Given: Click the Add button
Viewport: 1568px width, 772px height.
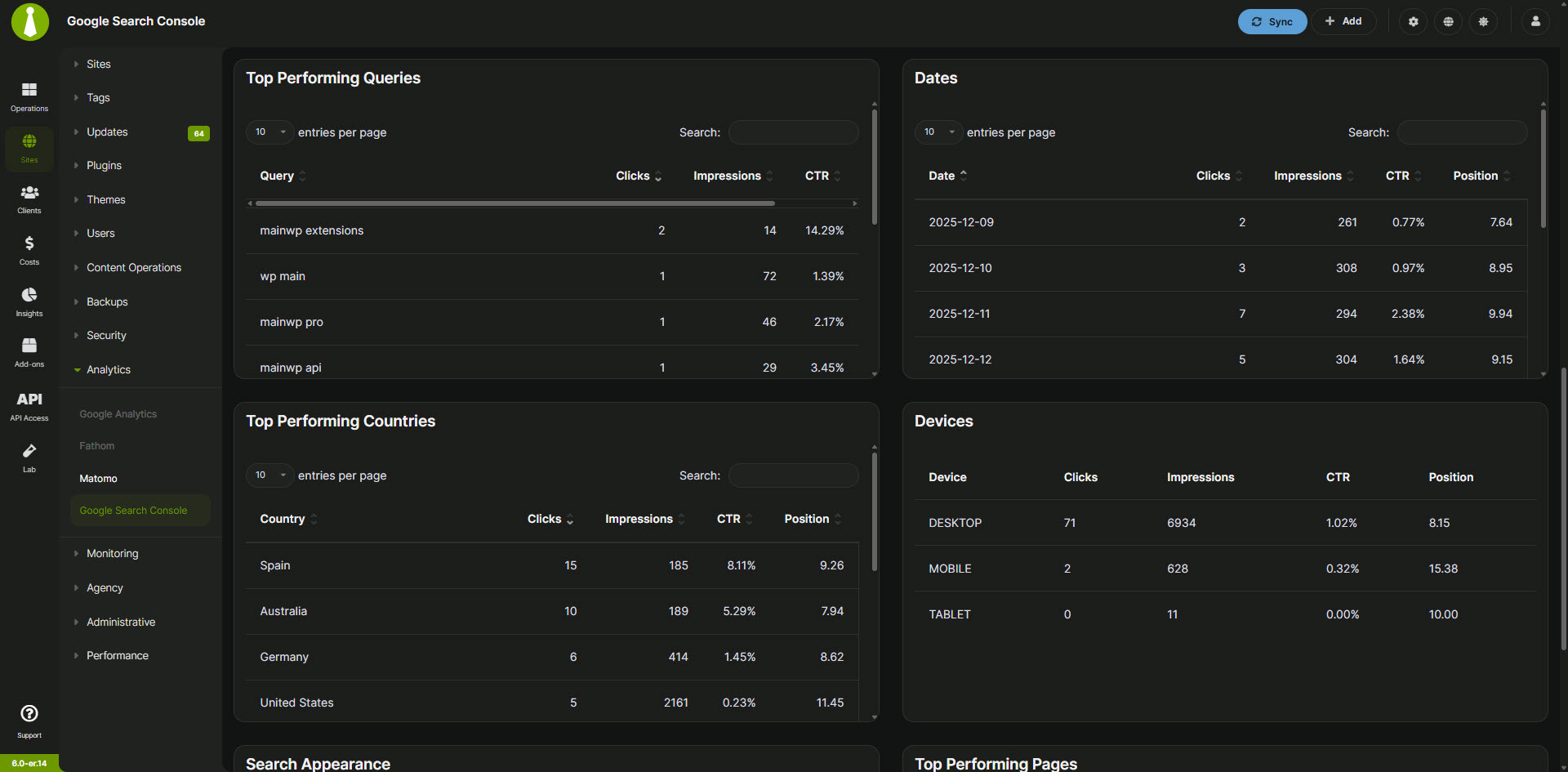Looking at the screenshot, I should pyautogui.click(x=1343, y=21).
